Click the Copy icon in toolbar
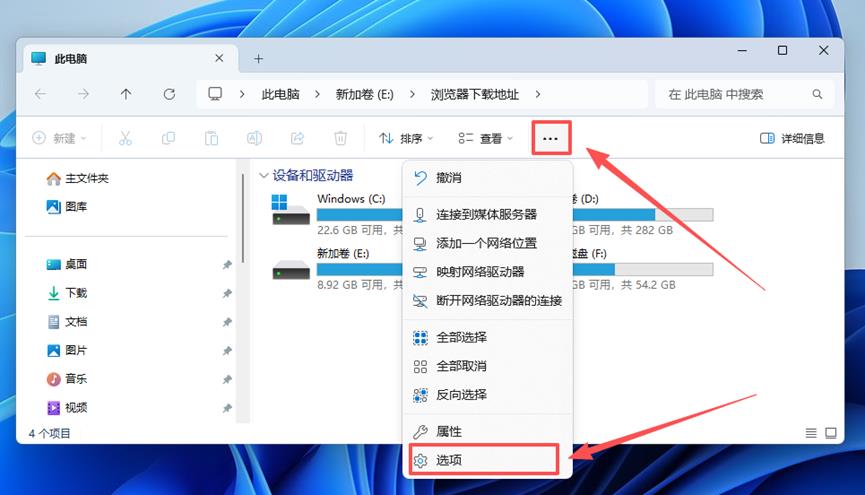865x495 pixels. click(x=168, y=138)
